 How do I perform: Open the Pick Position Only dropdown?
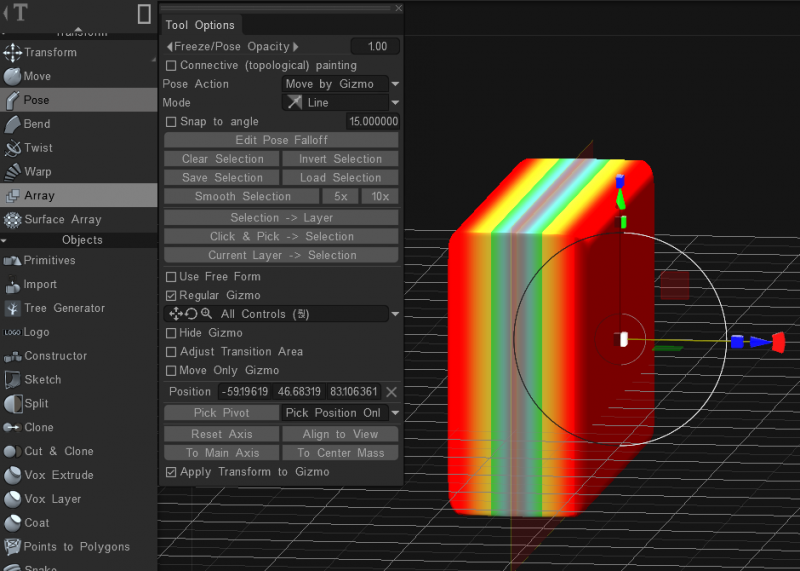[340, 413]
